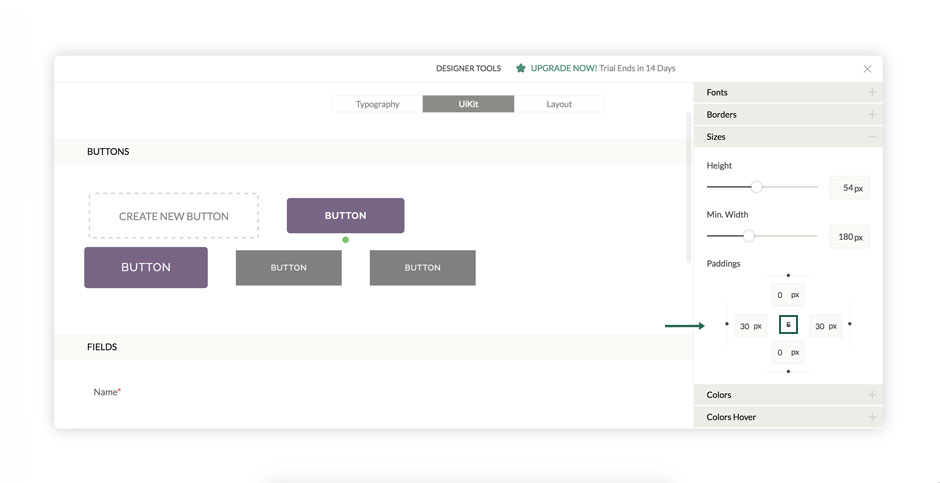Toggle the paddings lock icon

788,324
